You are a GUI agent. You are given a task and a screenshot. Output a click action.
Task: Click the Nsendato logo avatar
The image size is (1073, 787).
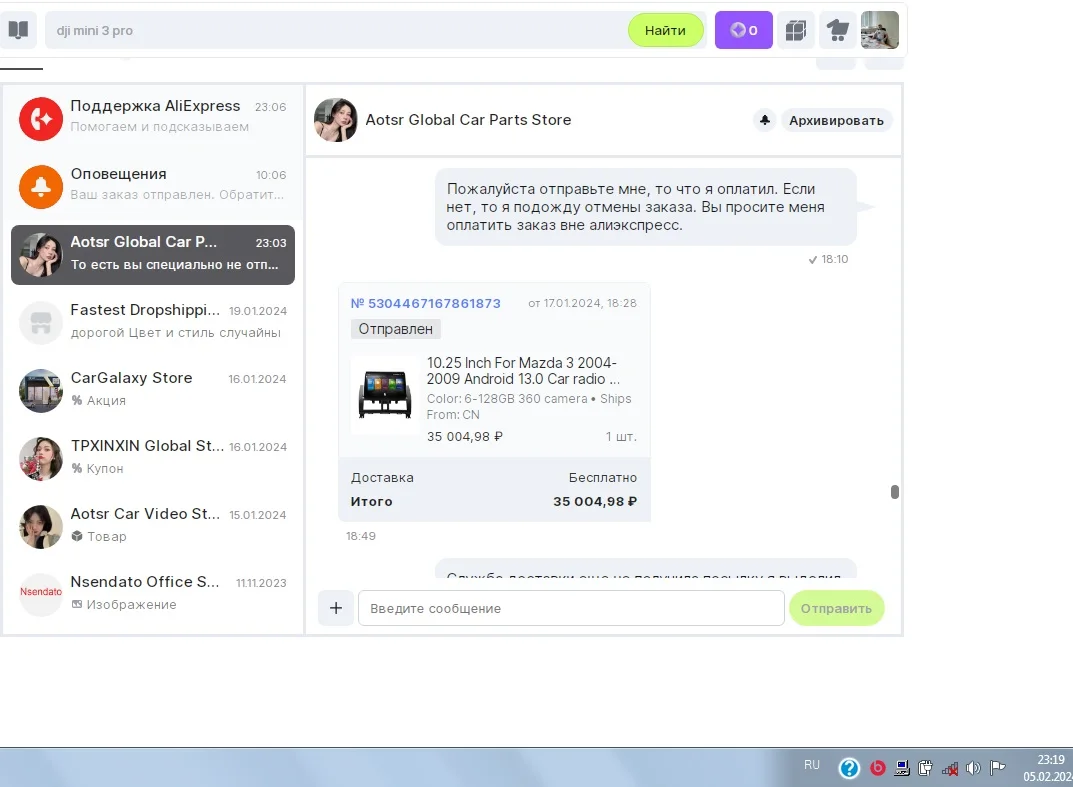(x=41, y=593)
